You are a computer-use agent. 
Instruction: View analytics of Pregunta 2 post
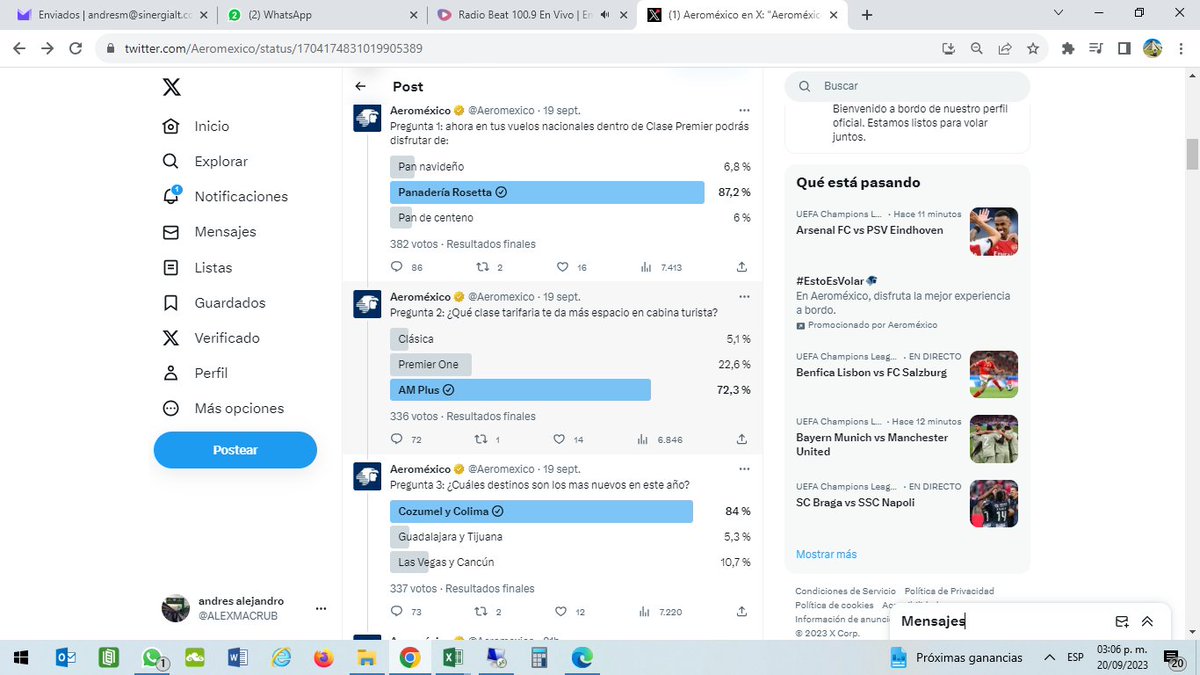point(645,439)
